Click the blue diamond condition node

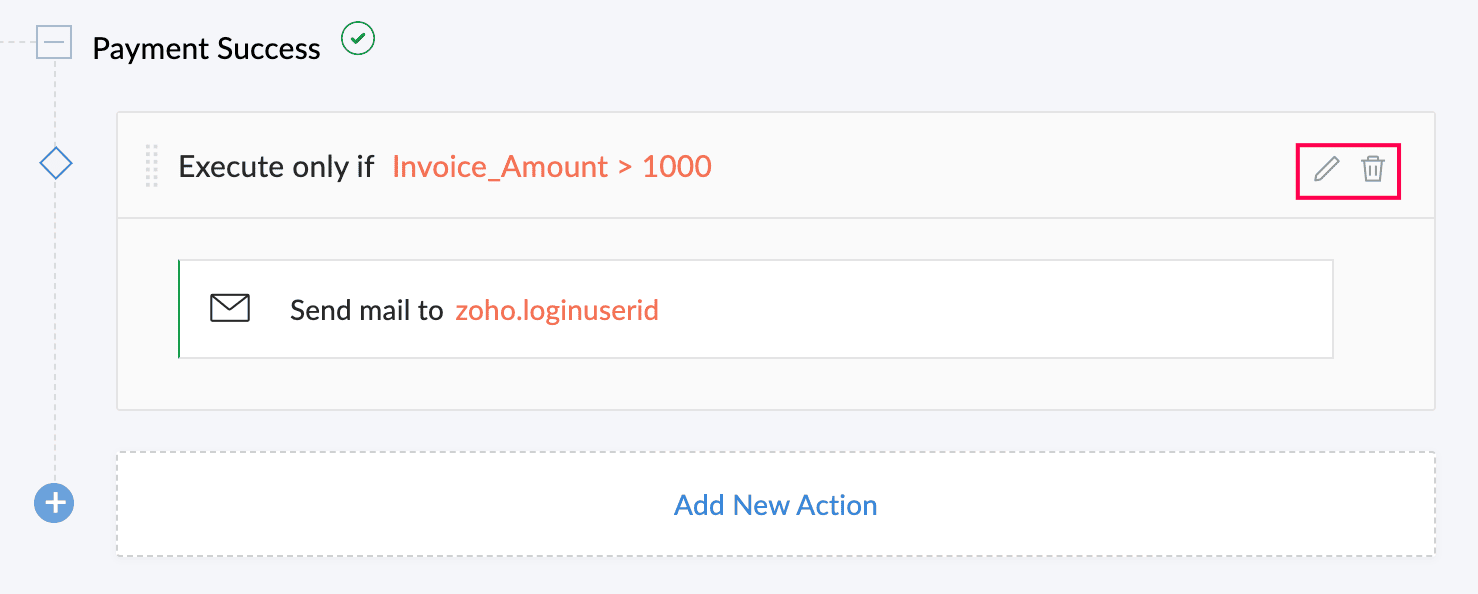55,163
